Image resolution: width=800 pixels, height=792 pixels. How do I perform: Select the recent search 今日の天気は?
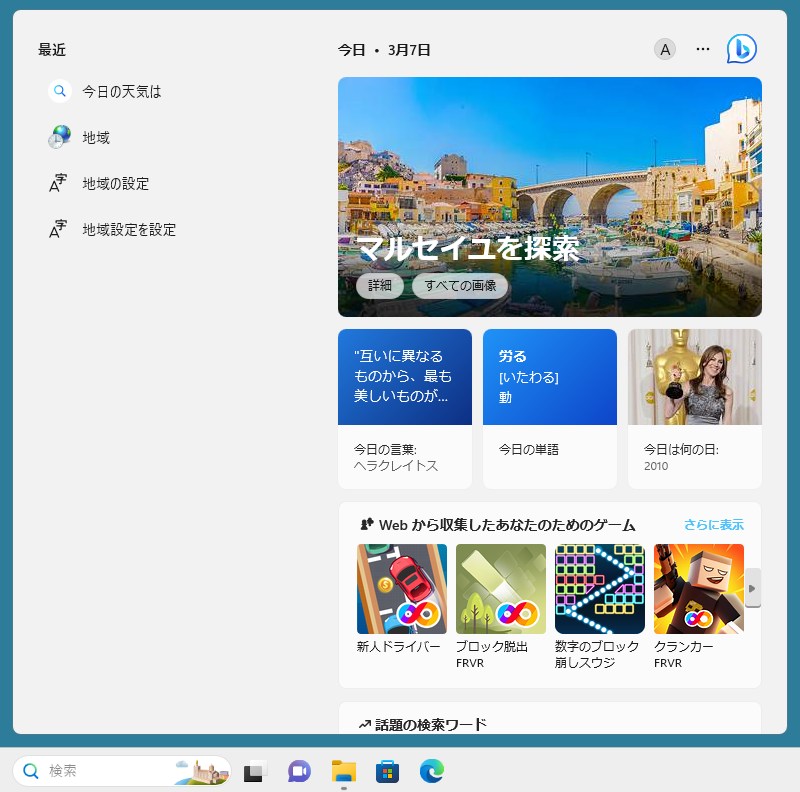pyautogui.click(x=120, y=91)
